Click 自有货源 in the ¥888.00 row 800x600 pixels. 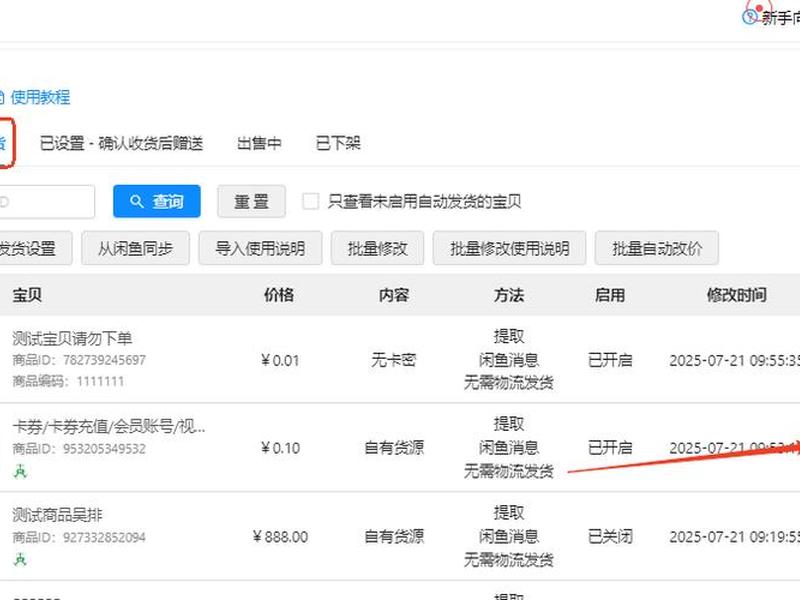394,537
